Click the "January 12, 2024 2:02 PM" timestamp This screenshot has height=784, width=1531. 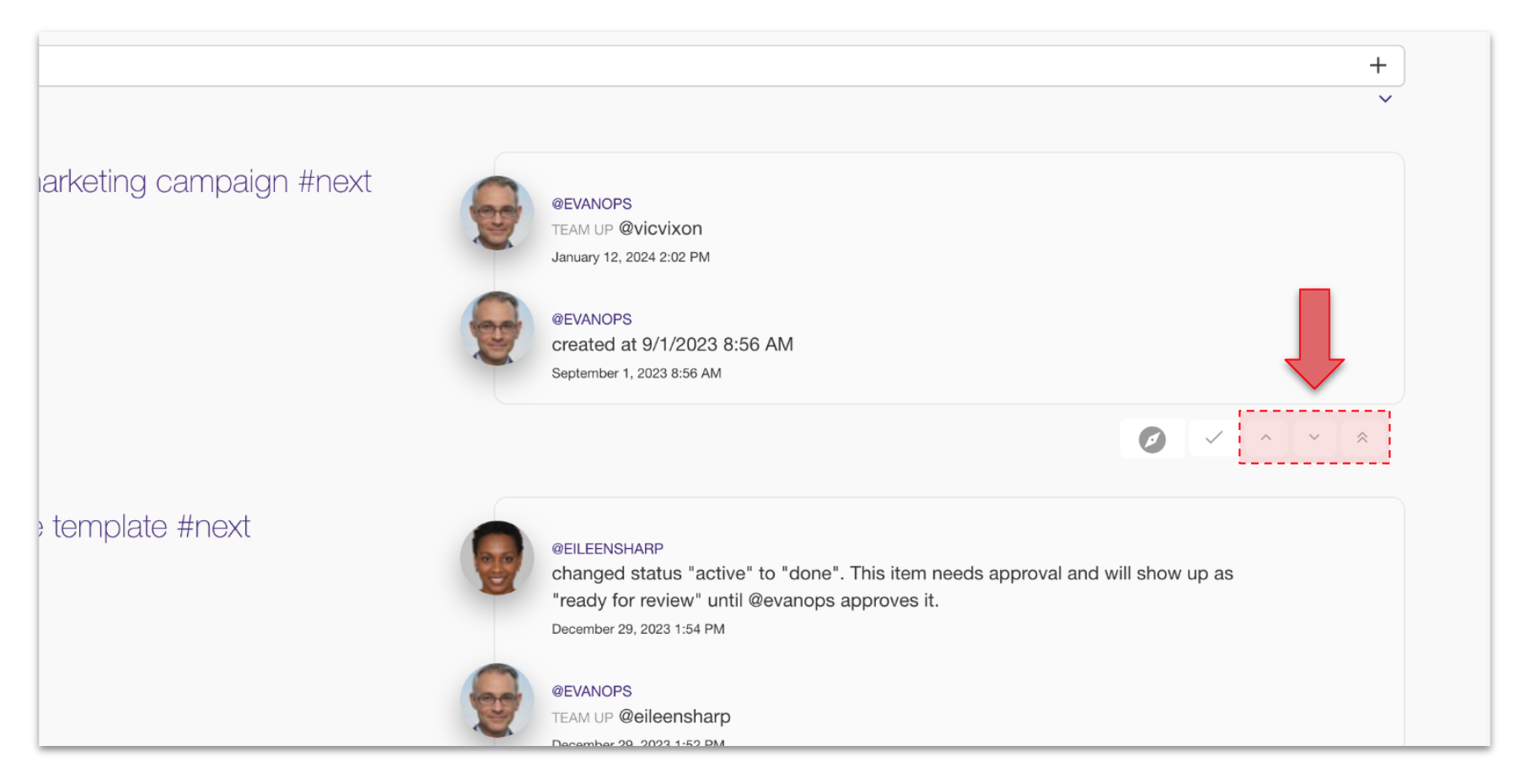630,257
